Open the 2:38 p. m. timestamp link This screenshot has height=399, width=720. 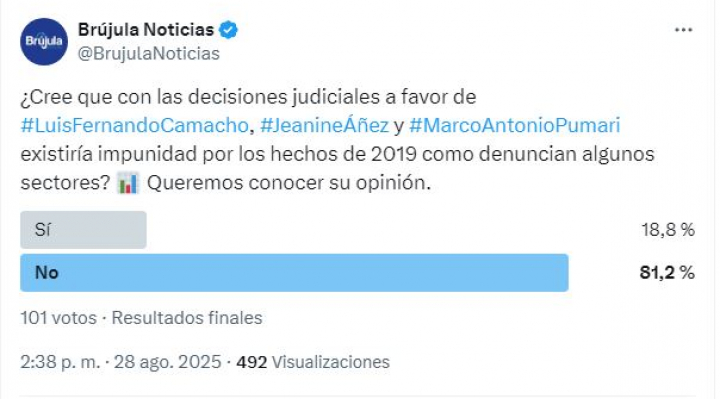60,362
